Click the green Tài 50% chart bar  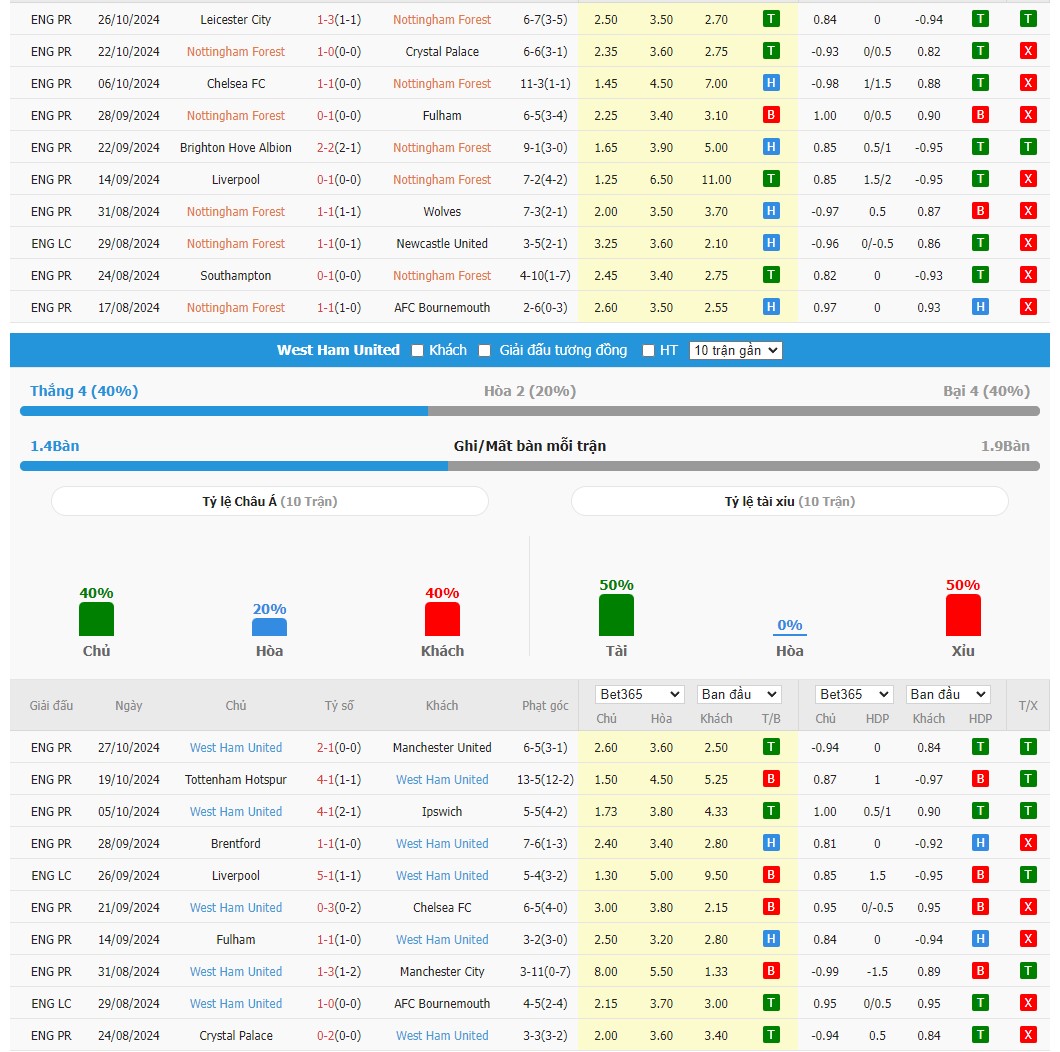tap(616, 615)
